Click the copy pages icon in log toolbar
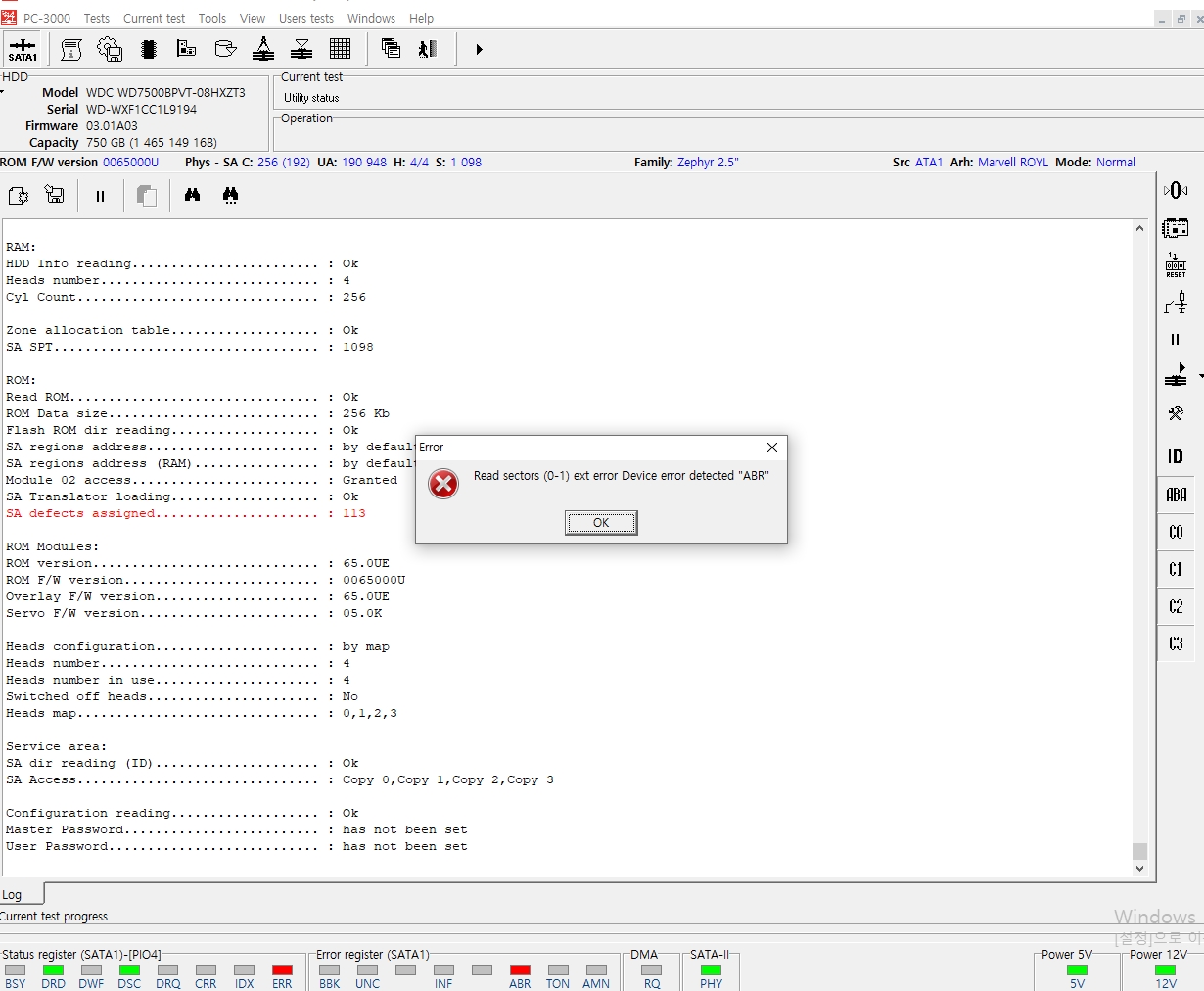The image size is (1204, 991). (147, 196)
